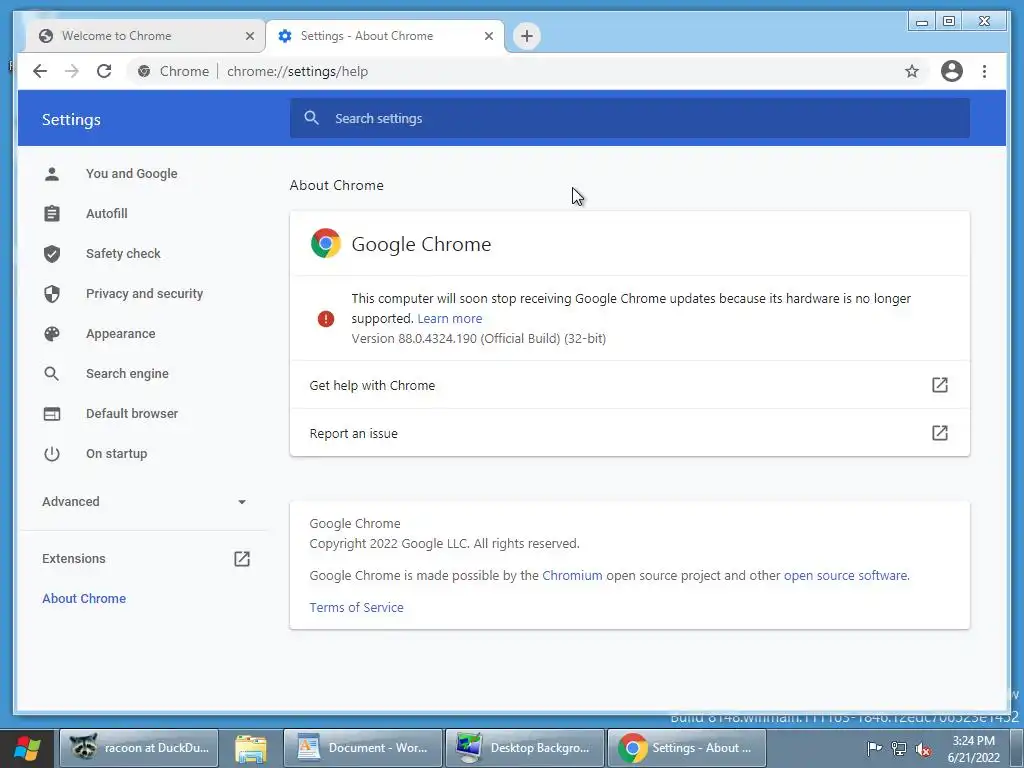
Task: Switch to the Settings - About Chrome tab
Action: 385,36
